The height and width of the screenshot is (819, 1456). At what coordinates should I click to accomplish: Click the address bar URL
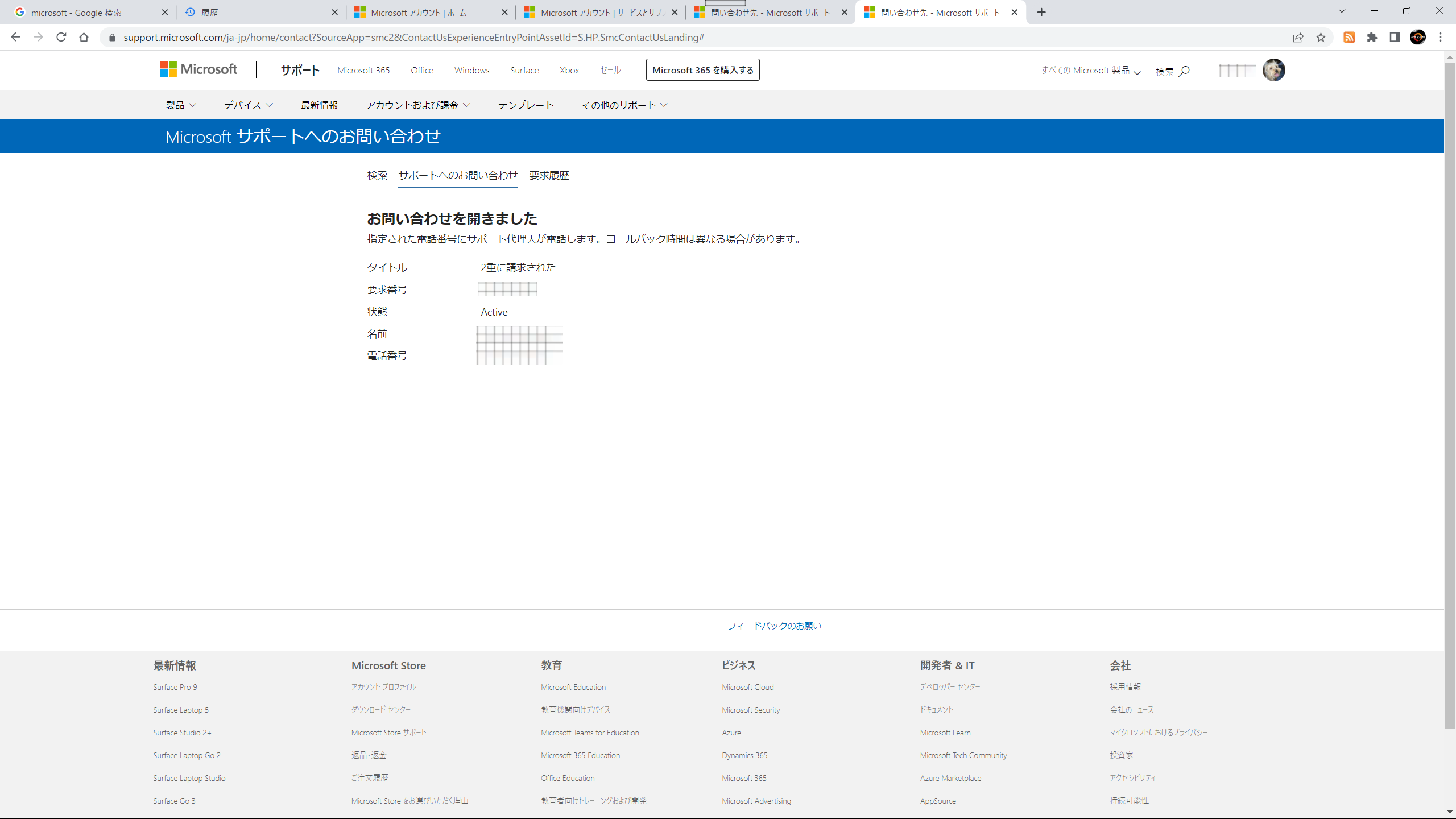(x=413, y=38)
